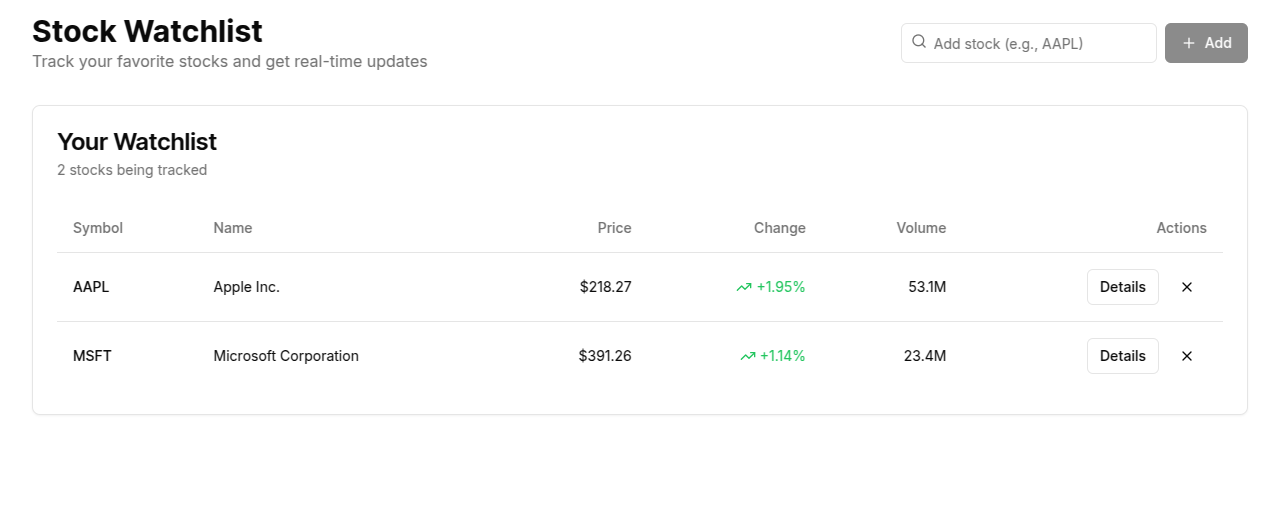
Task: Remove MSFT using its X icon
Action: [1187, 356]
